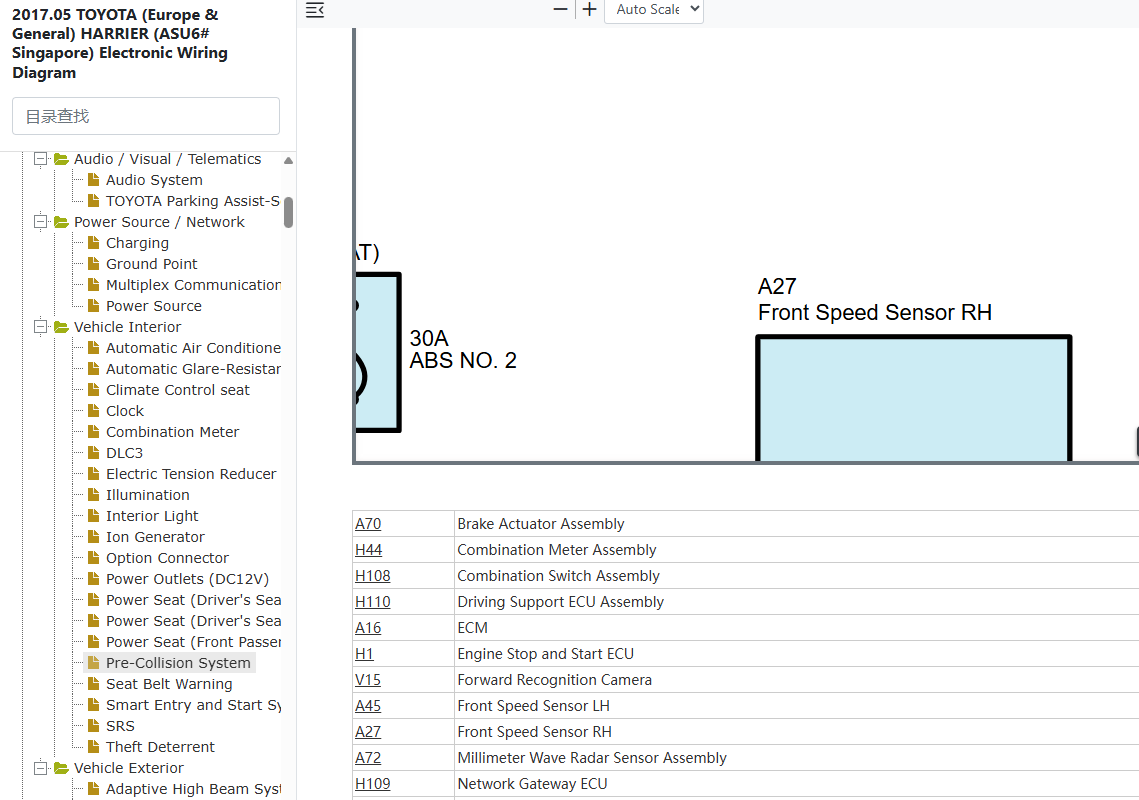Open the Charging diagram page
1139x800 pixels.
pyautogui.click(x=137, y=243)
